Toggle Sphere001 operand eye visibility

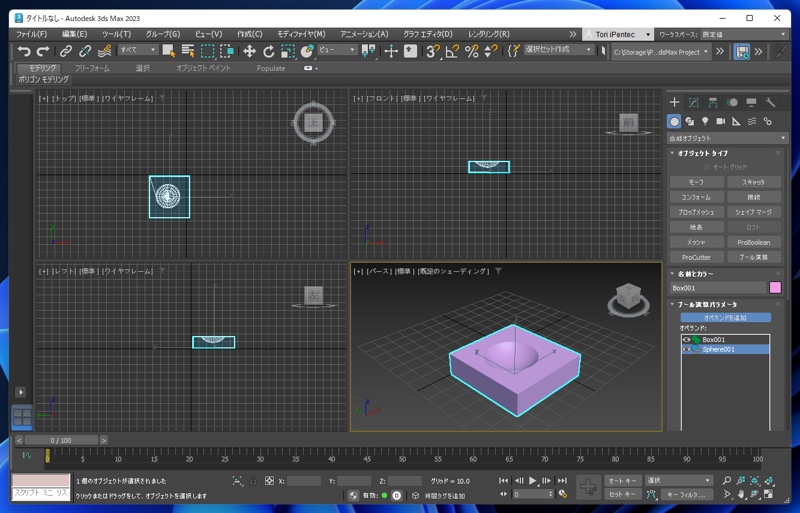686,349
